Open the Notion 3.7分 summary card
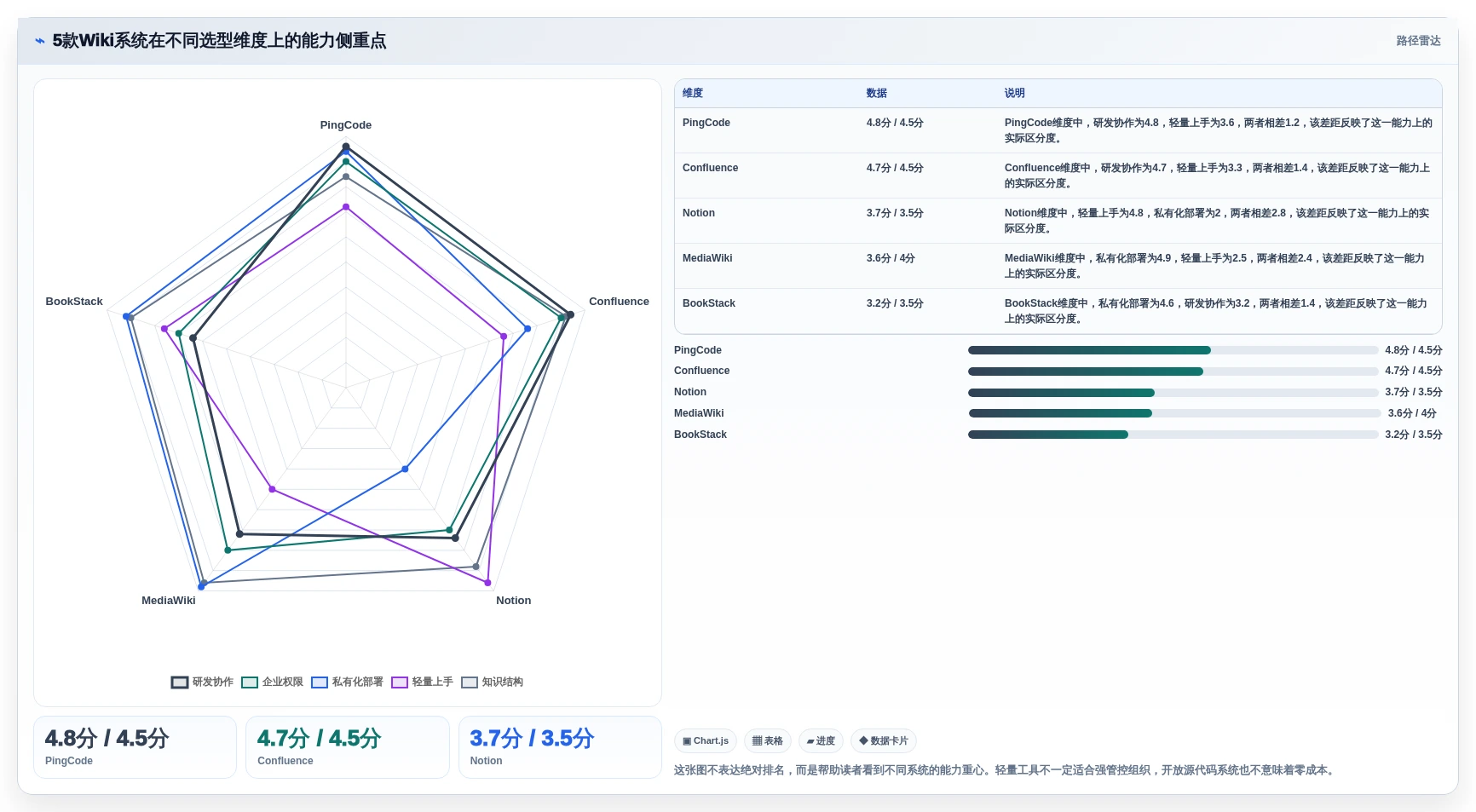Image resolution: width=1476 pixels, height=812 pixels. tap(560, 747)
